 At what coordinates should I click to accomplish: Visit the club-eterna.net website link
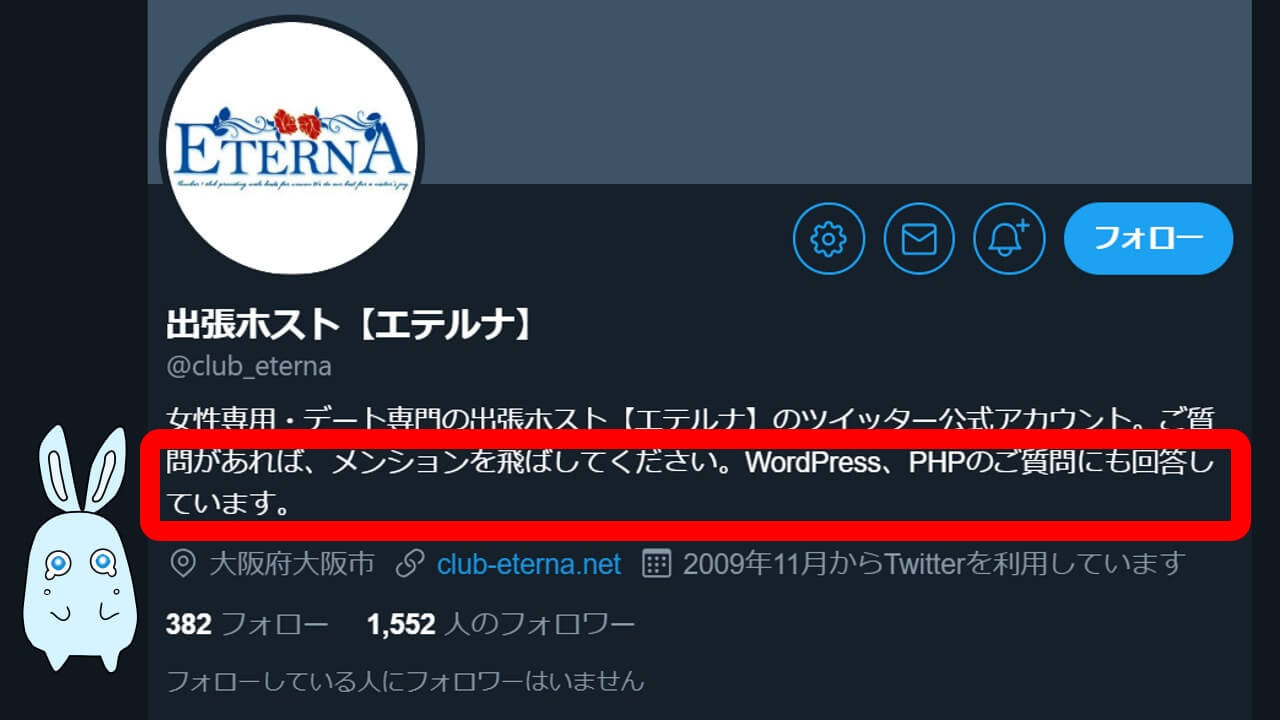coord(529,564)
